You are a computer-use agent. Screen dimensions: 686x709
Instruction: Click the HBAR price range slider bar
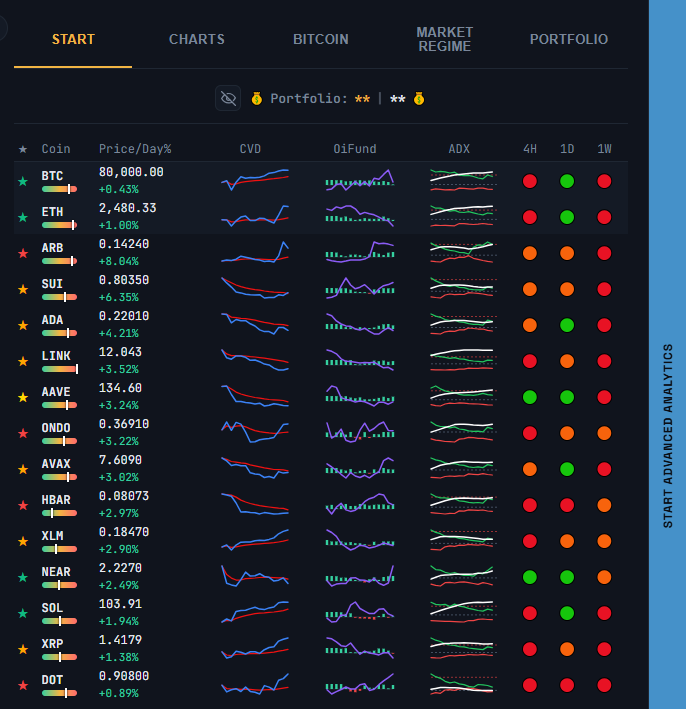(x=59, y=513)
